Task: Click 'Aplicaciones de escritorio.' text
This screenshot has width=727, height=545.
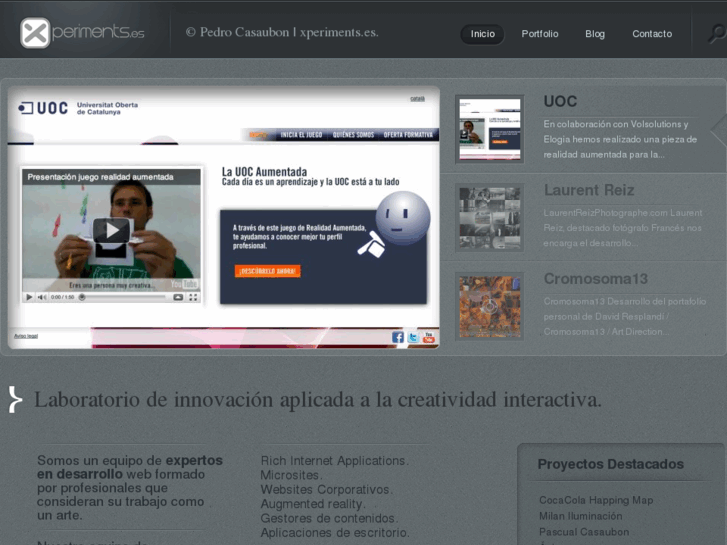Action: coord(335,532)
